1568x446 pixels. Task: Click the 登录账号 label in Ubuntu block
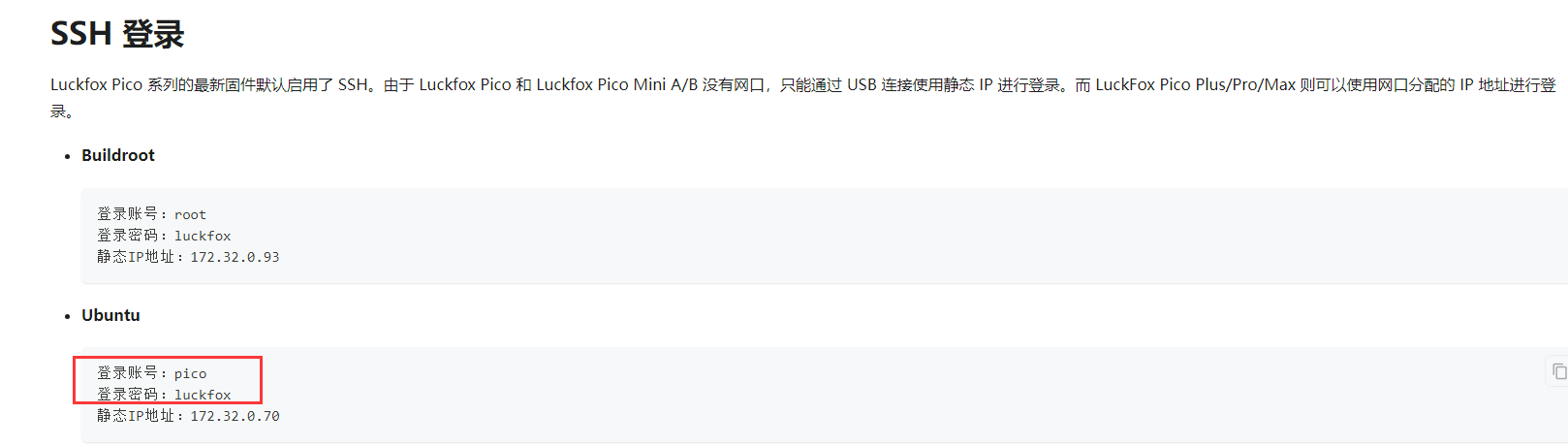[128, 373]
